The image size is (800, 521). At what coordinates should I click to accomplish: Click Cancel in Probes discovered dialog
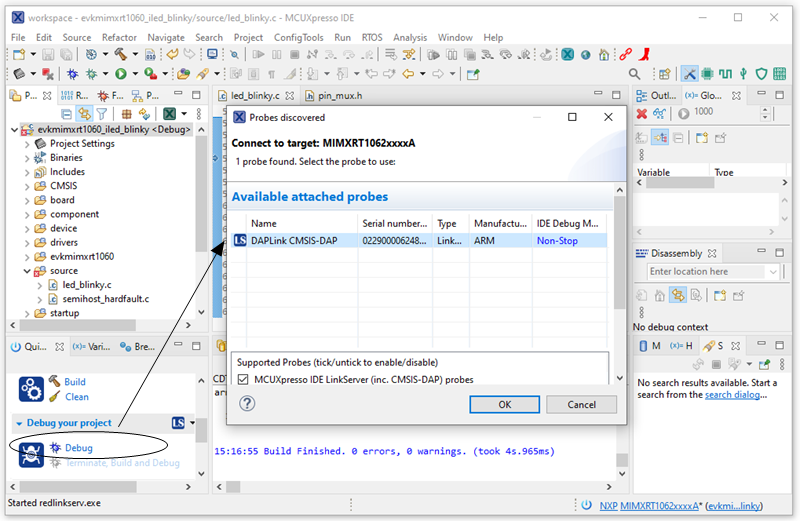[581, 404]
